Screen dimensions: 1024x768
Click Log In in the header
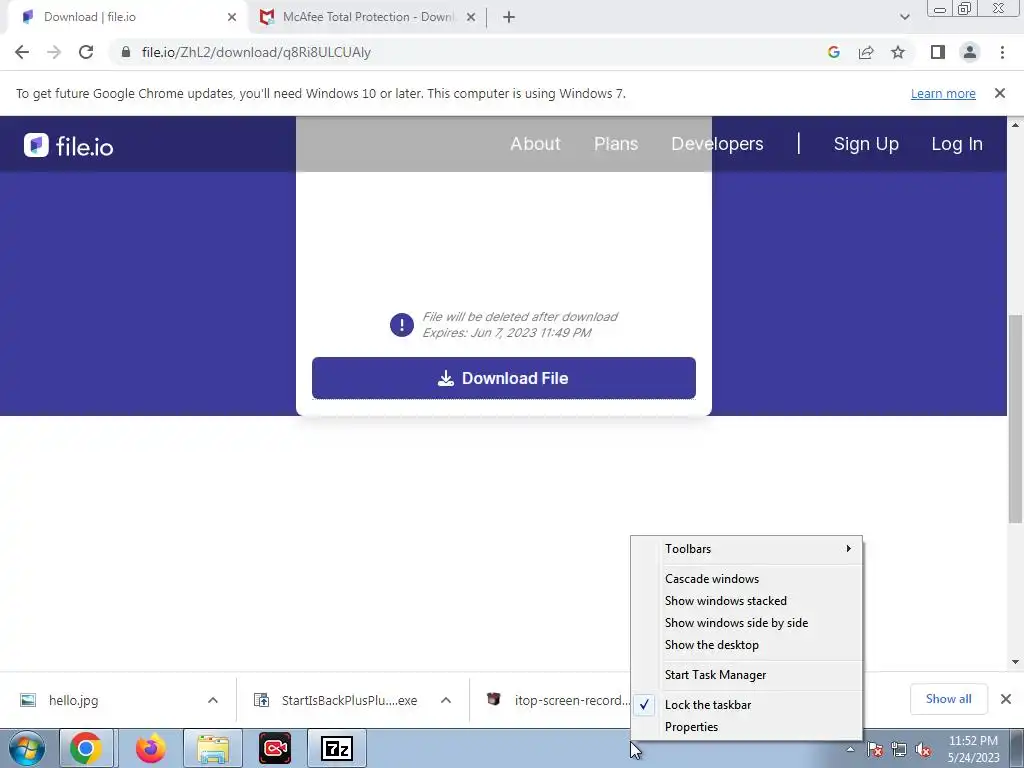957,144
